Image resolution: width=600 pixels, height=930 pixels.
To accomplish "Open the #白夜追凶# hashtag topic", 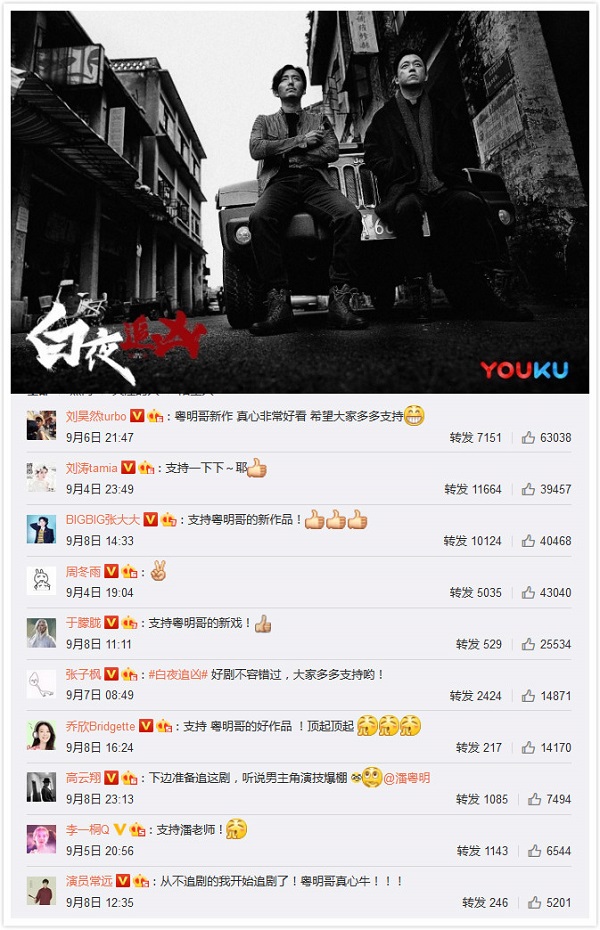I will coord(177,674).
